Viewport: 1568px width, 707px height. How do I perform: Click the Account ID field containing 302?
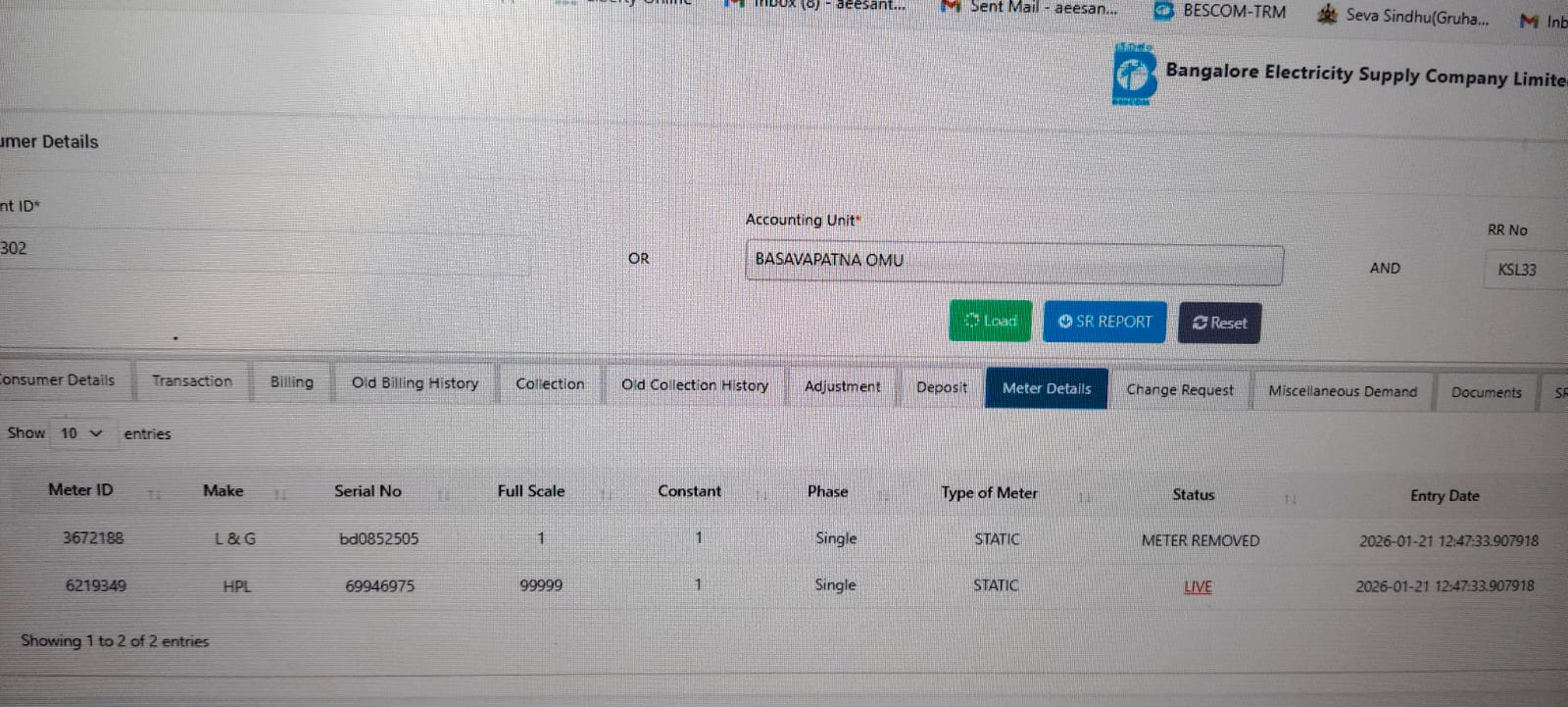[265, 250]
